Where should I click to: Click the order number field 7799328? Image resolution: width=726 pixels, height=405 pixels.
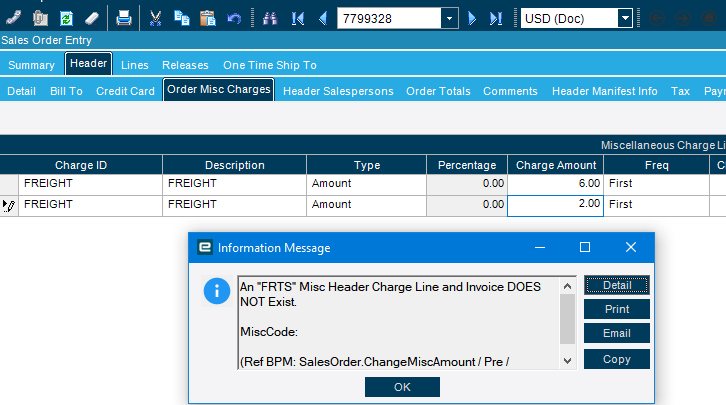[x=389, y=19]
